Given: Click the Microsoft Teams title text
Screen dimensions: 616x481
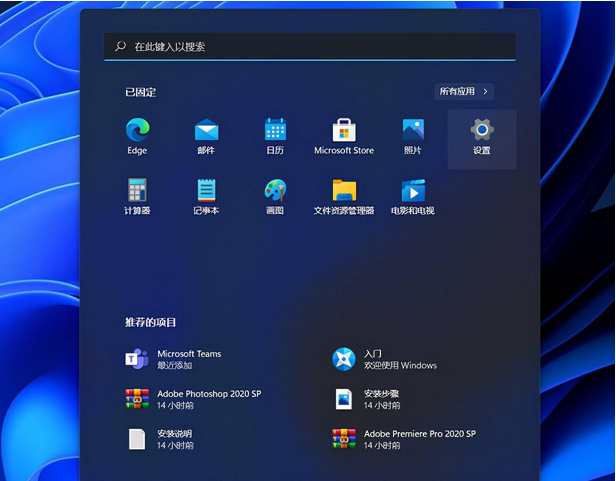Looking at the screenshot, I should coord(189,354).
